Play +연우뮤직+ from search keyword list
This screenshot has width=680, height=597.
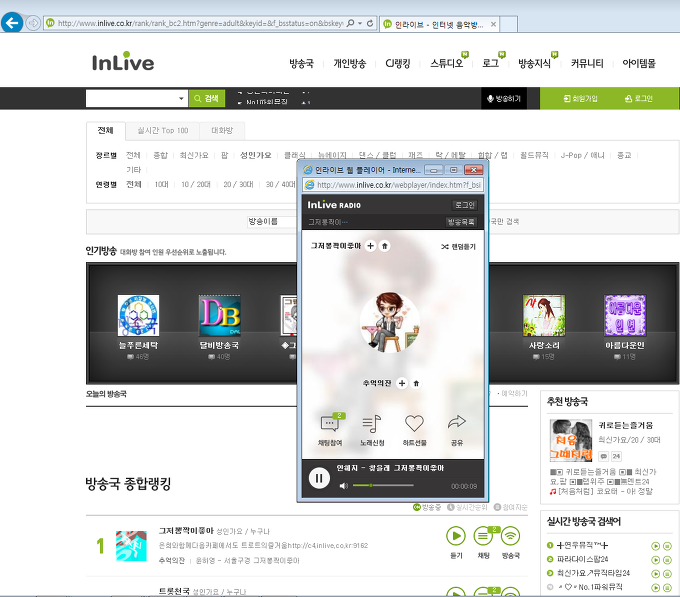coord(656,546)
